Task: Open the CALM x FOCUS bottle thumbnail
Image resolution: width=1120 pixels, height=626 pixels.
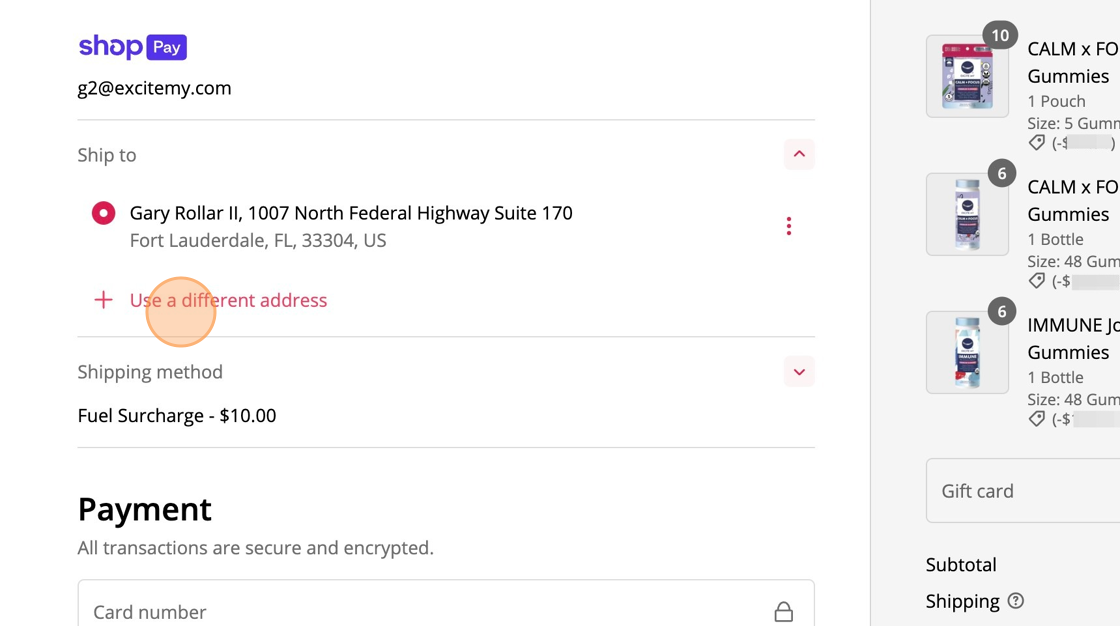Action: (x=967, y=214)
